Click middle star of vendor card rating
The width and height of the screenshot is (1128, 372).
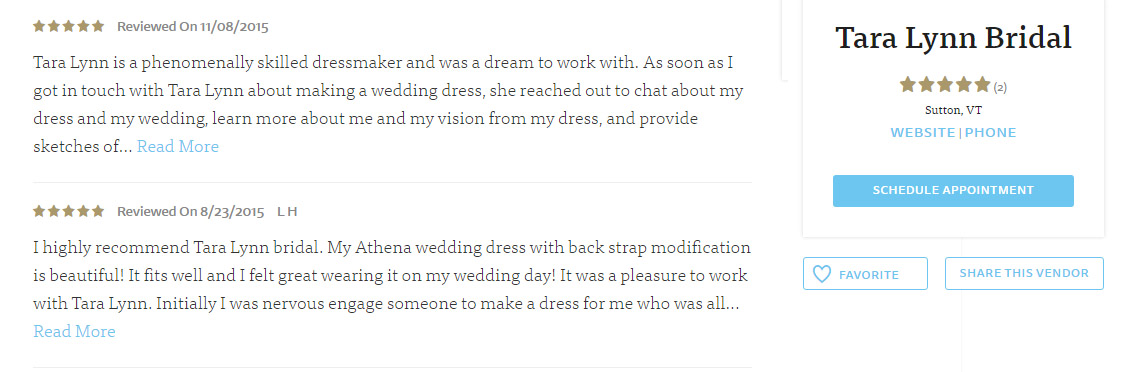[x=945, y=85]
